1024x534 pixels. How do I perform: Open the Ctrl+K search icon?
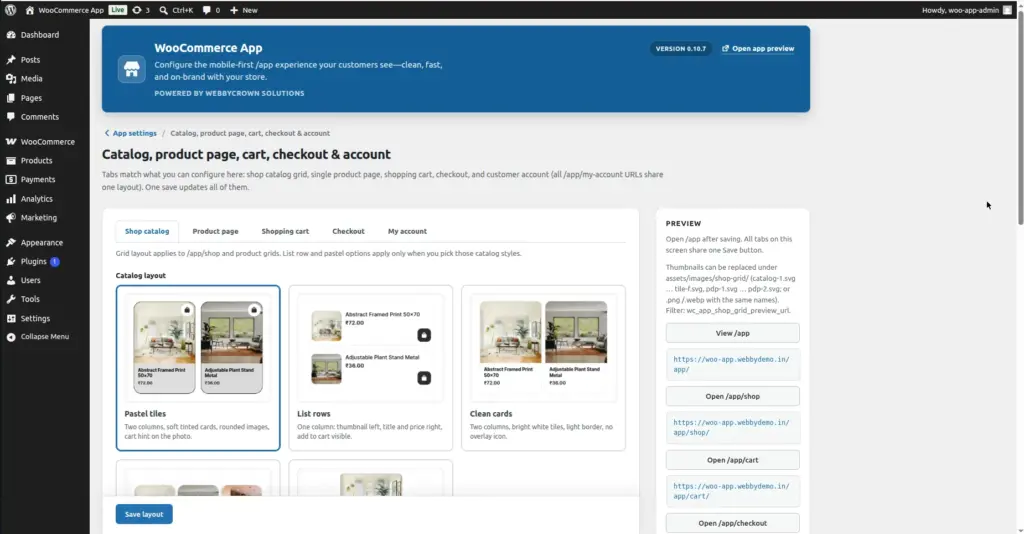(163, 10)
